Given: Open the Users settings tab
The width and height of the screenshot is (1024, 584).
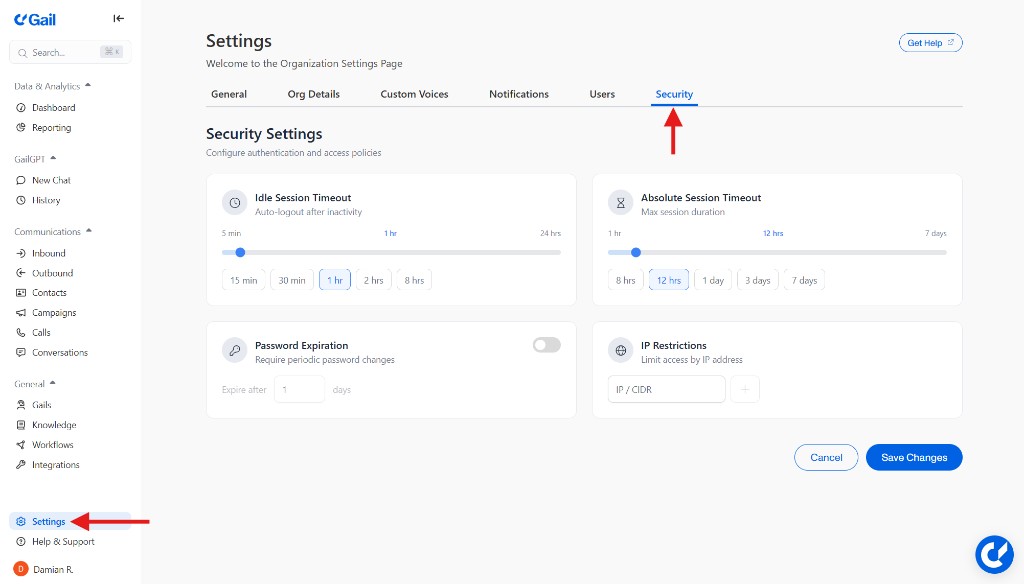Looking at the screenshot, I should [x=601, y=93].
